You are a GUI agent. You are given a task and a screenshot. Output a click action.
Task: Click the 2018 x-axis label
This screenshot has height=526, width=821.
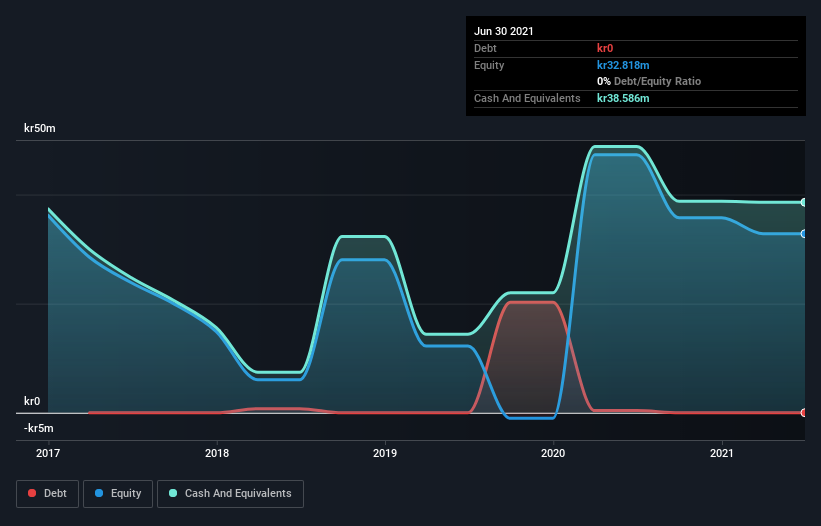click(x=217, y=453)
